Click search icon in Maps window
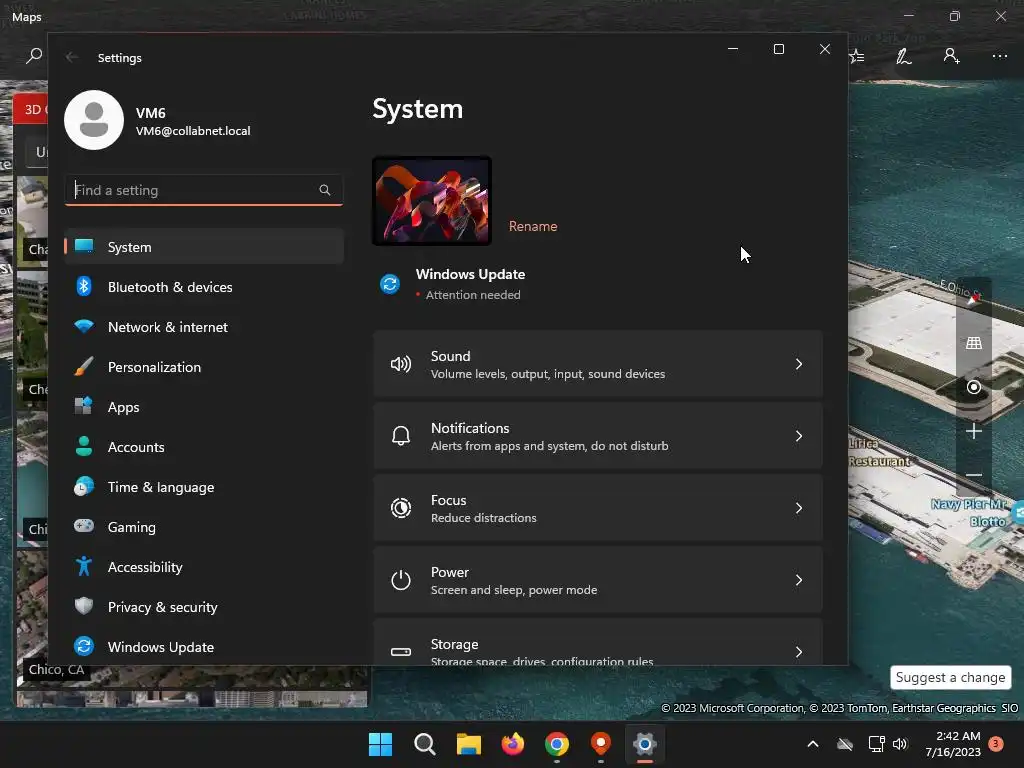Screen dimensions: 1024x768 [x=33, y=56]
